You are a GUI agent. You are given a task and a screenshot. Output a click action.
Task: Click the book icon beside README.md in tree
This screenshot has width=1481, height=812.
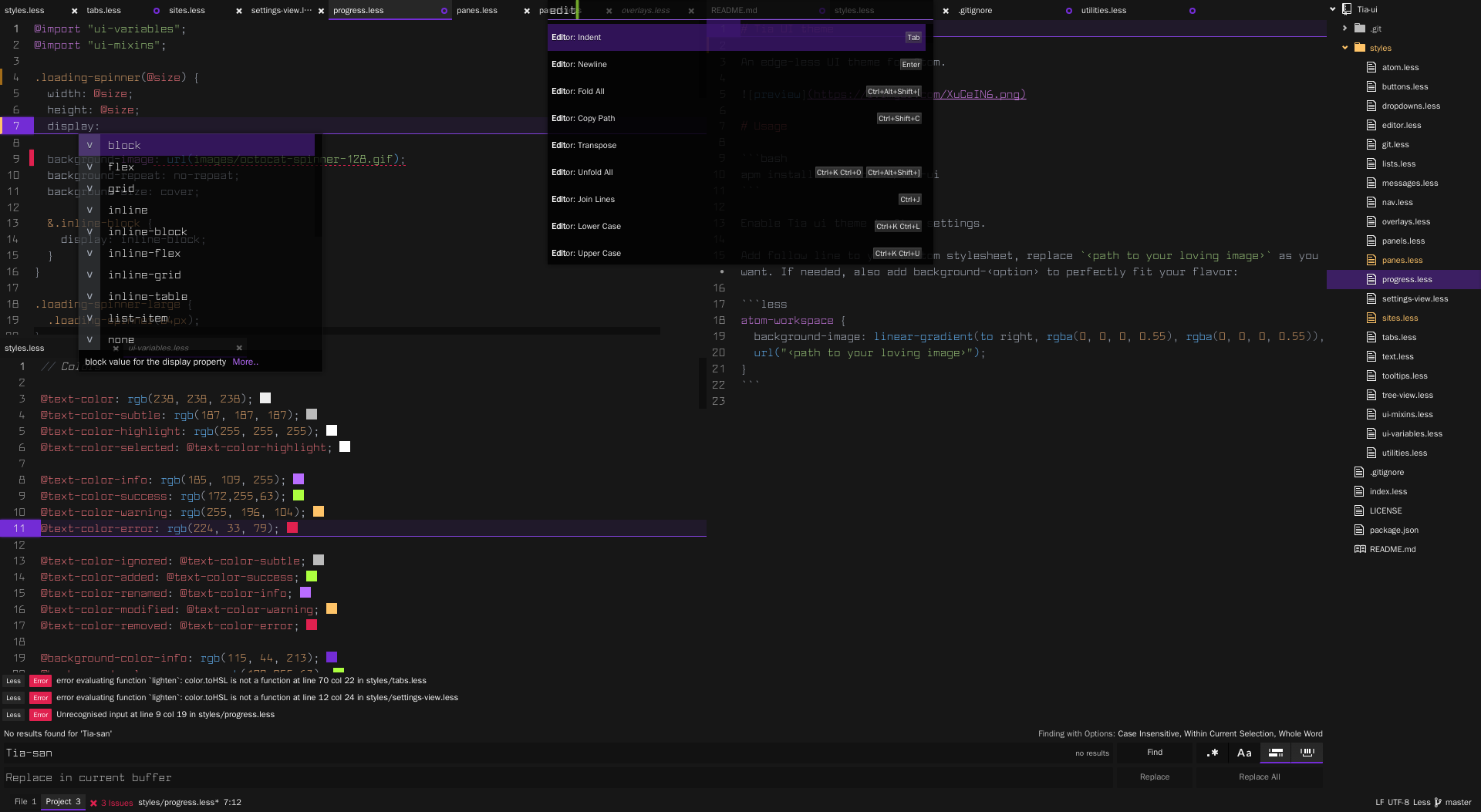1359,549
